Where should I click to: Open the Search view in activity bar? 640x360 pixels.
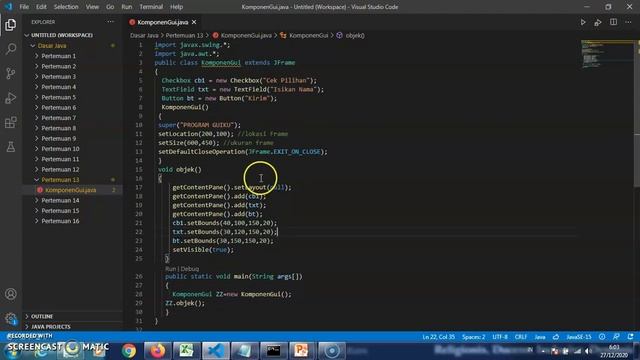pyautogui.click(x=11, y=49)
